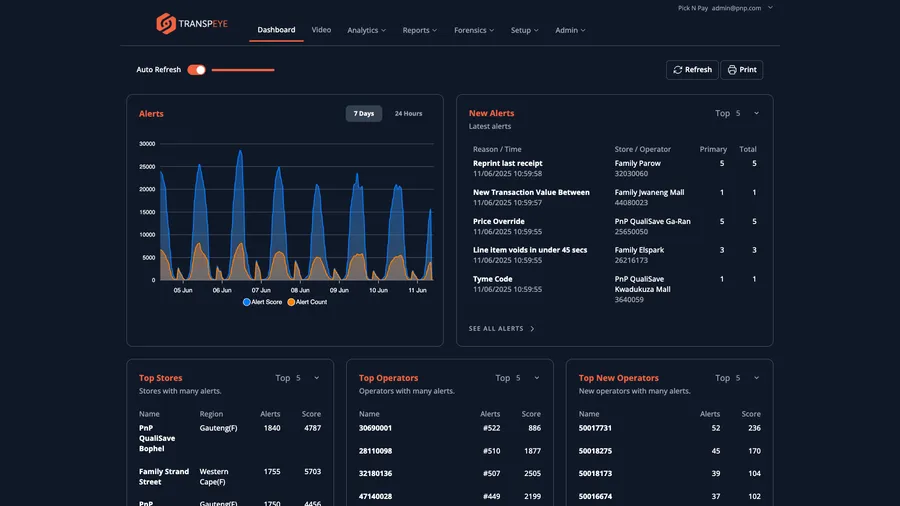Click the 'Reason / Time' column header

pyautogui.click(x=497, y=149)
